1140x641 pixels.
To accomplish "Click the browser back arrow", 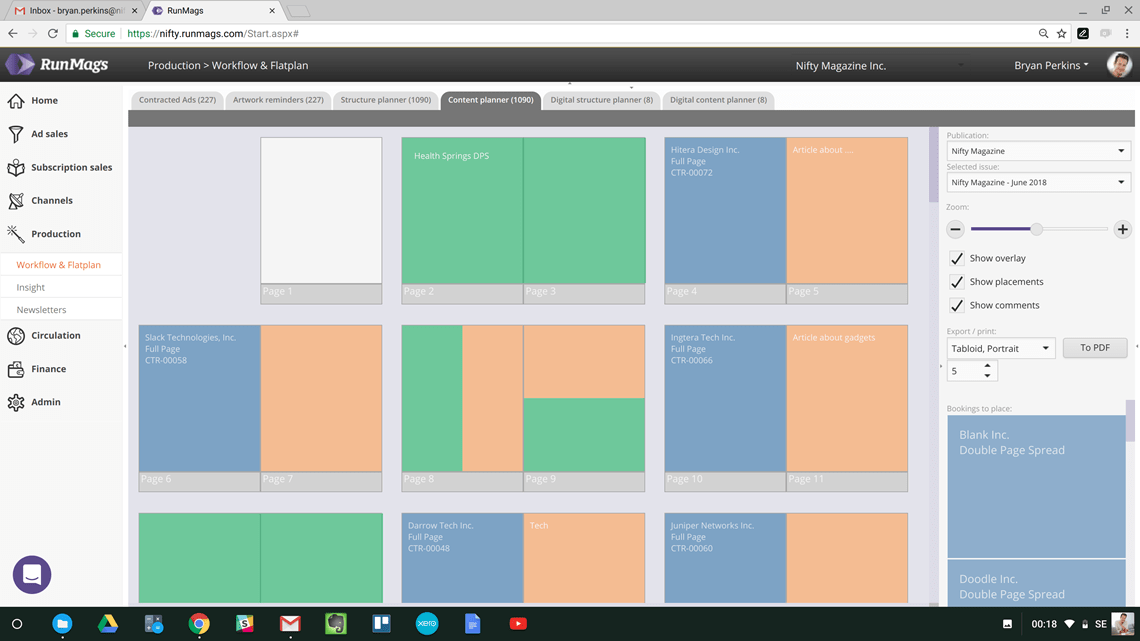I will pos(13,33).
